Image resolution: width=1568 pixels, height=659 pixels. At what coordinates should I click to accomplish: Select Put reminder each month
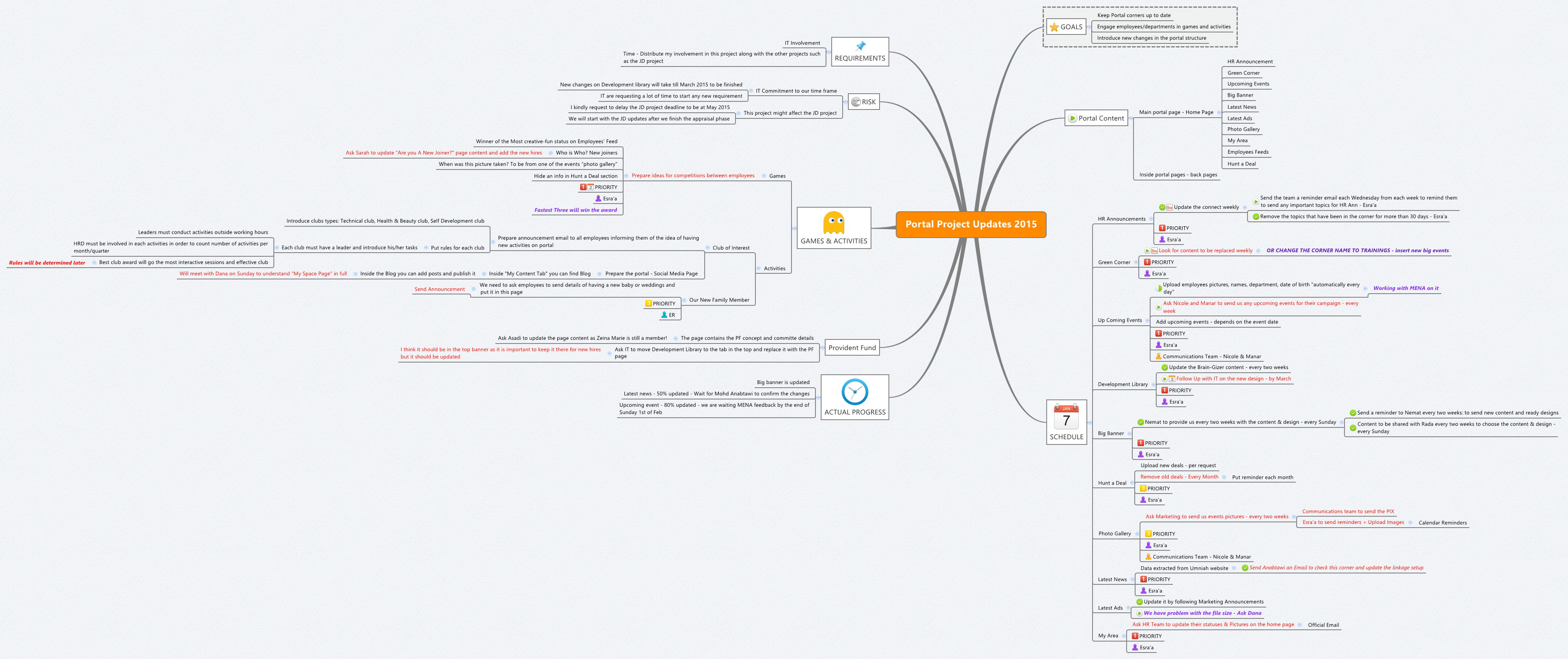pyautogui.click(x=1263, y=478)
